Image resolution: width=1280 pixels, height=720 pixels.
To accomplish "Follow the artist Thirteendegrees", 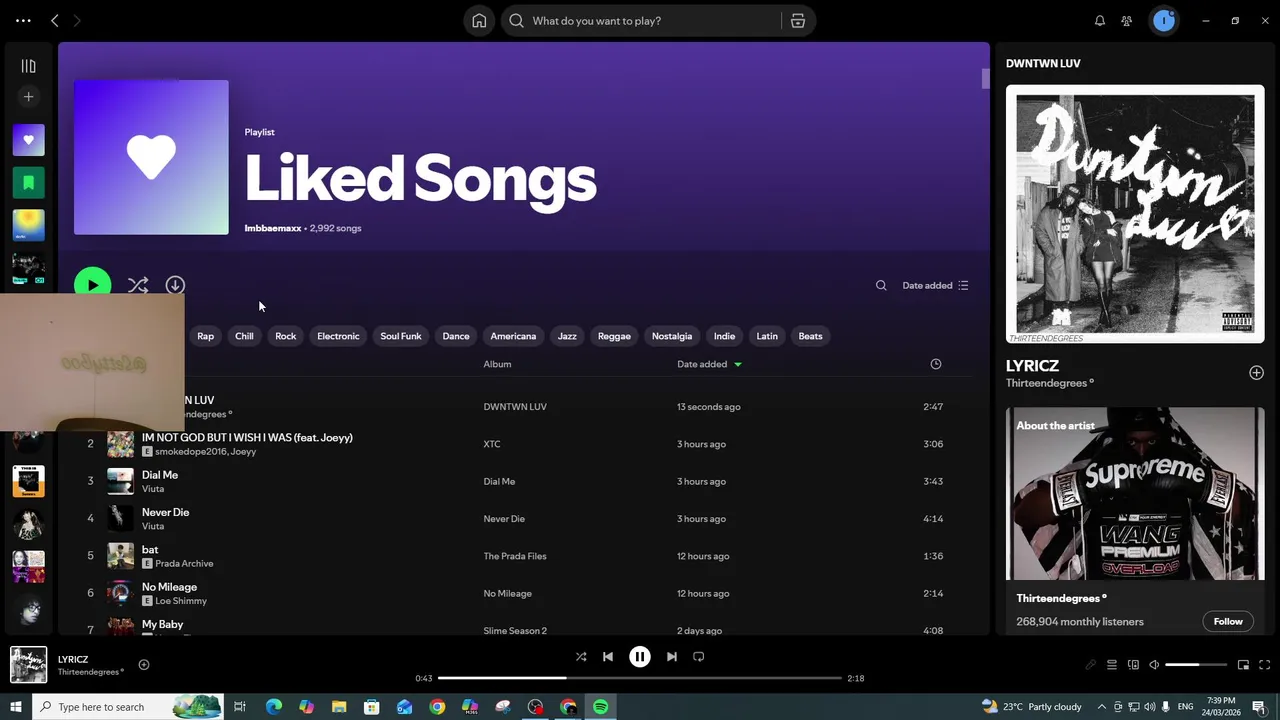I will coord(1228,621).
